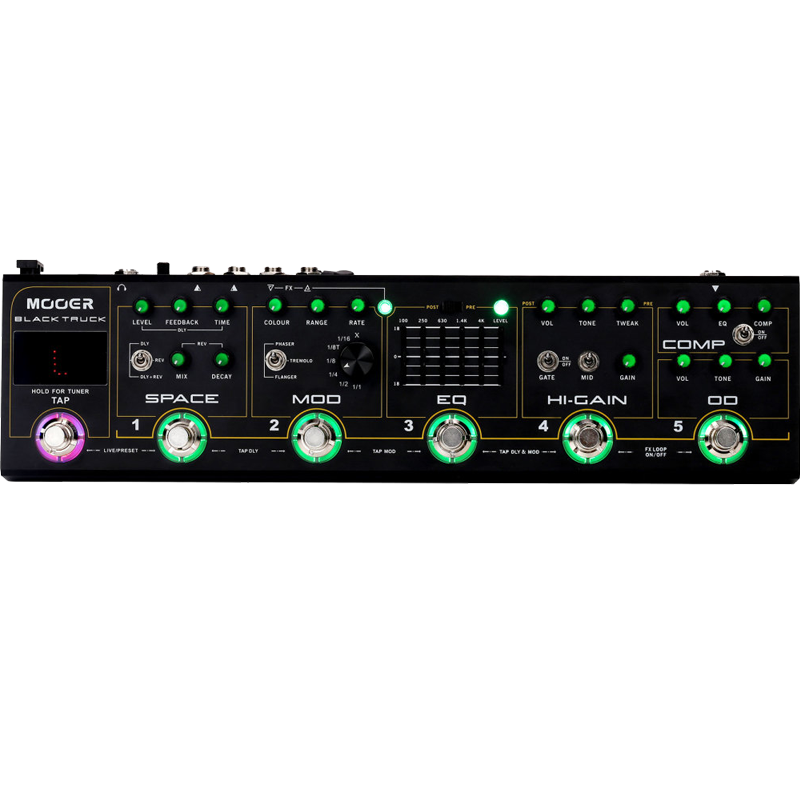Click the TAP DLY label
This screenshot has width=800, height=800.
tap(248, 451)
